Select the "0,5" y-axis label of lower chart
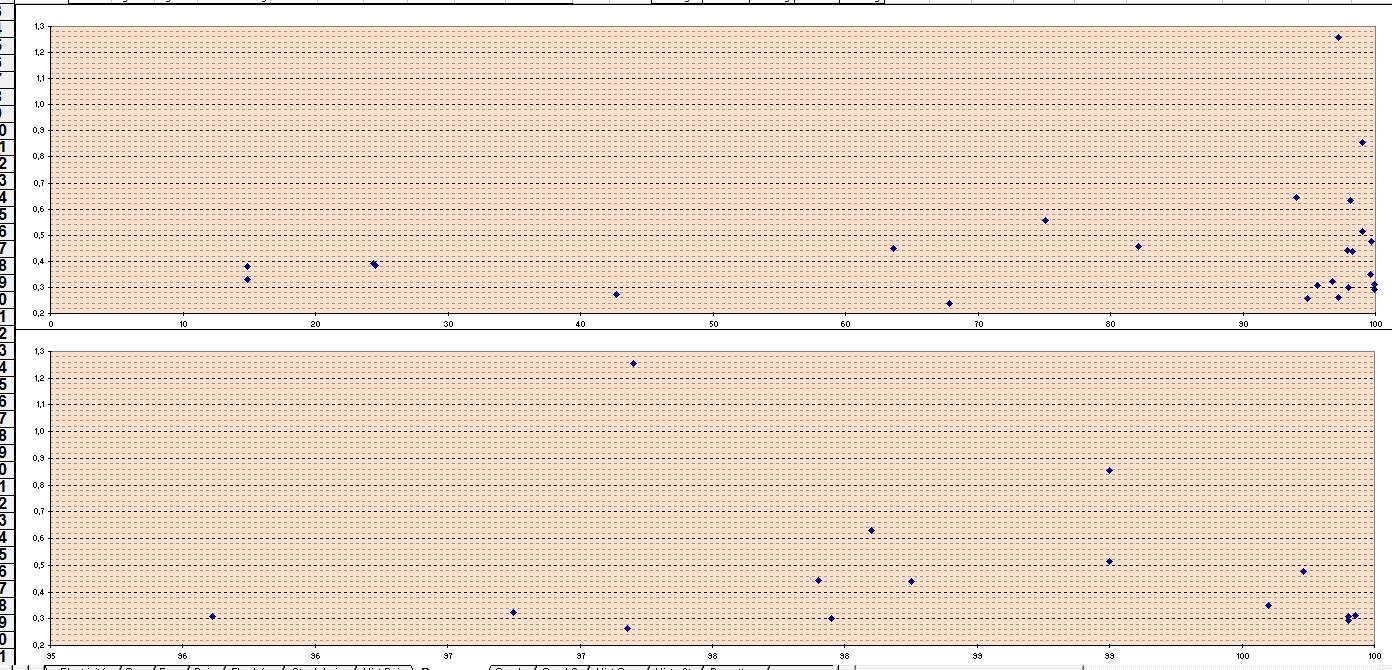Viewport: 1392px width, 670px height. click(40, 565)
